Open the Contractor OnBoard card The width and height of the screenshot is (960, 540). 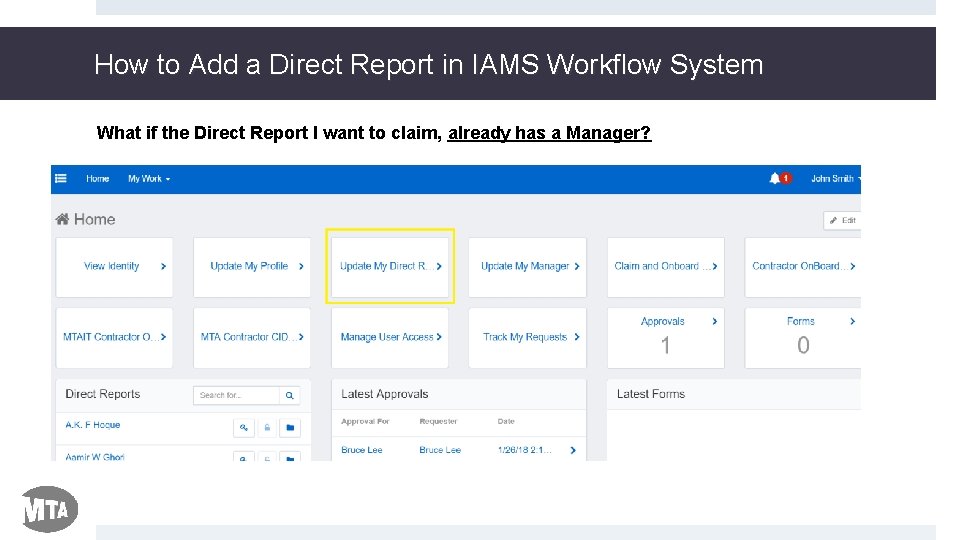803,267
